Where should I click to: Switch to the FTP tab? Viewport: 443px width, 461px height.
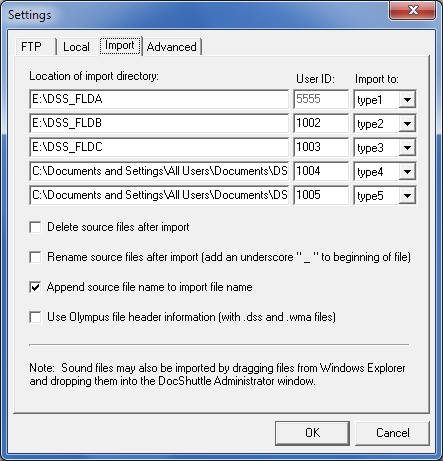tap(35, 47)
